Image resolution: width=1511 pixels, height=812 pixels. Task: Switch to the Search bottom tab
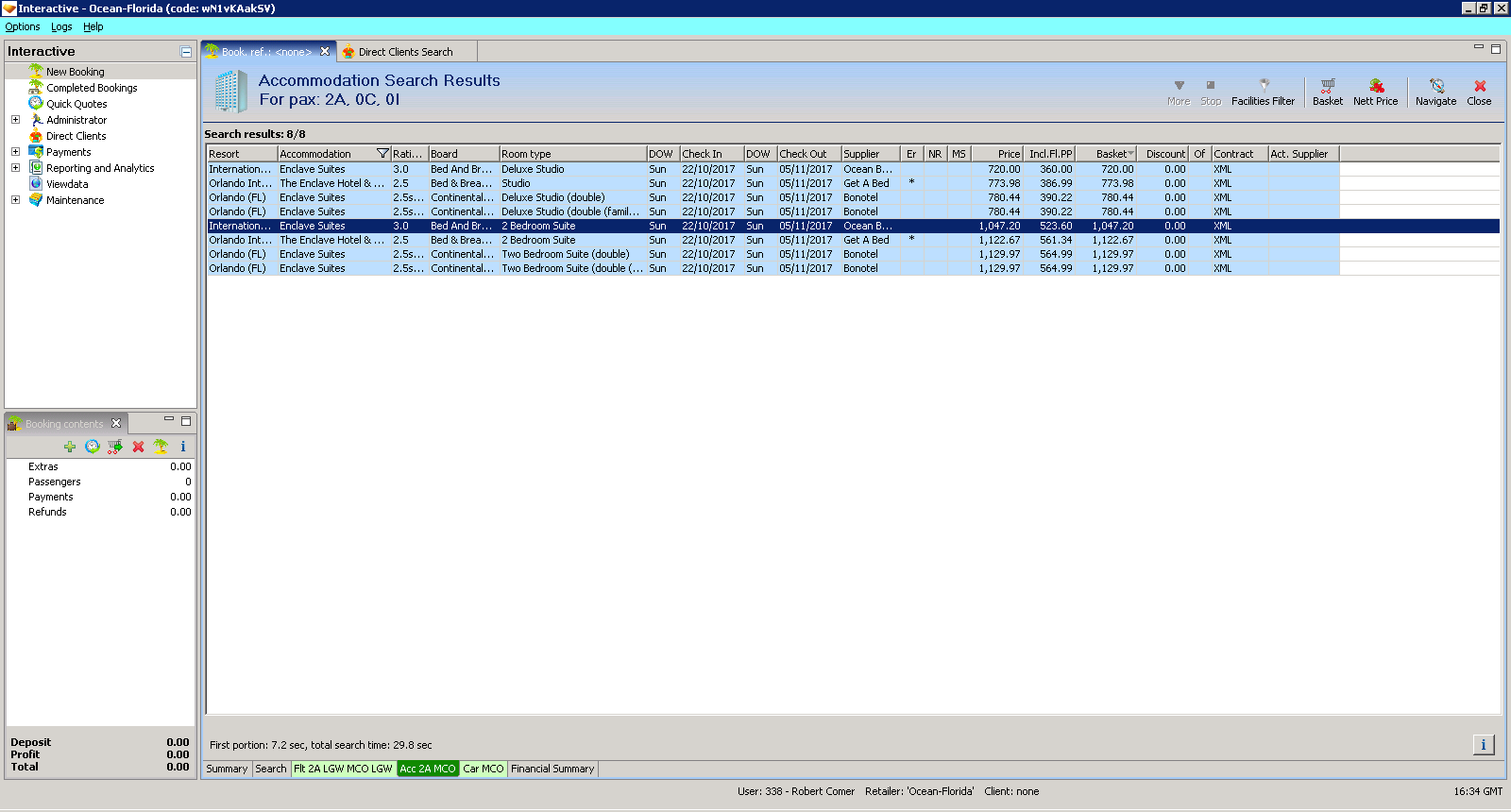pos(270,769)
